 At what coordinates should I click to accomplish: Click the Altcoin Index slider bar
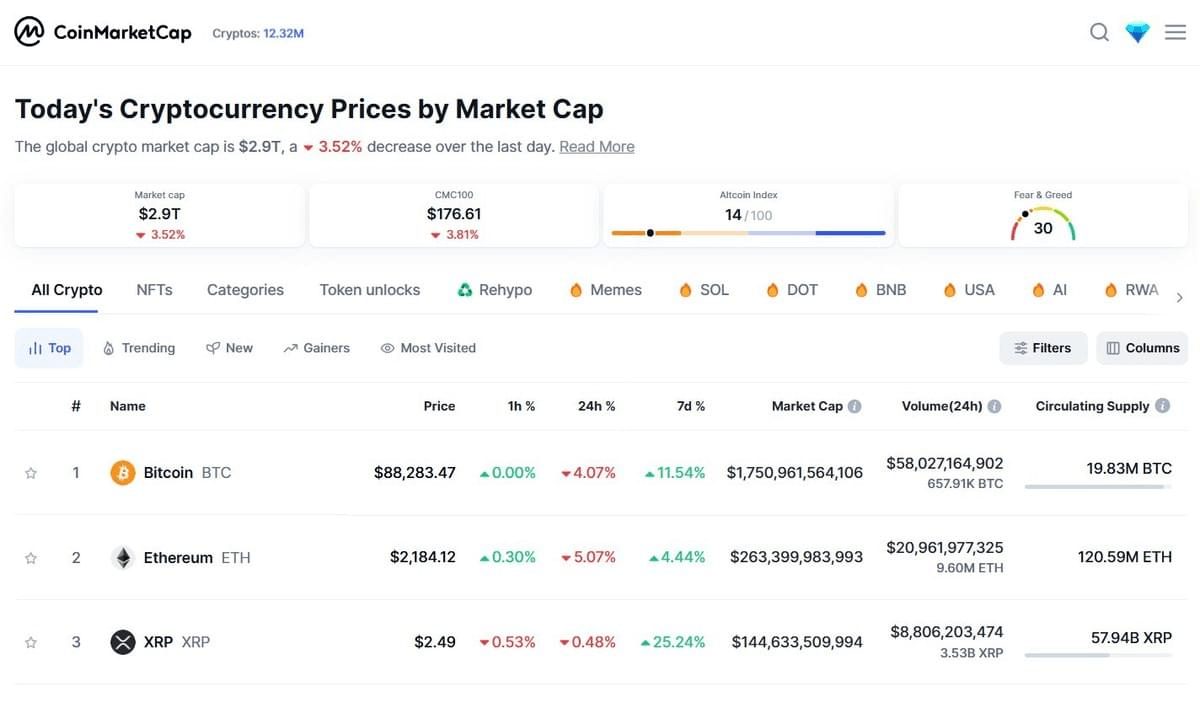(748, 233)
